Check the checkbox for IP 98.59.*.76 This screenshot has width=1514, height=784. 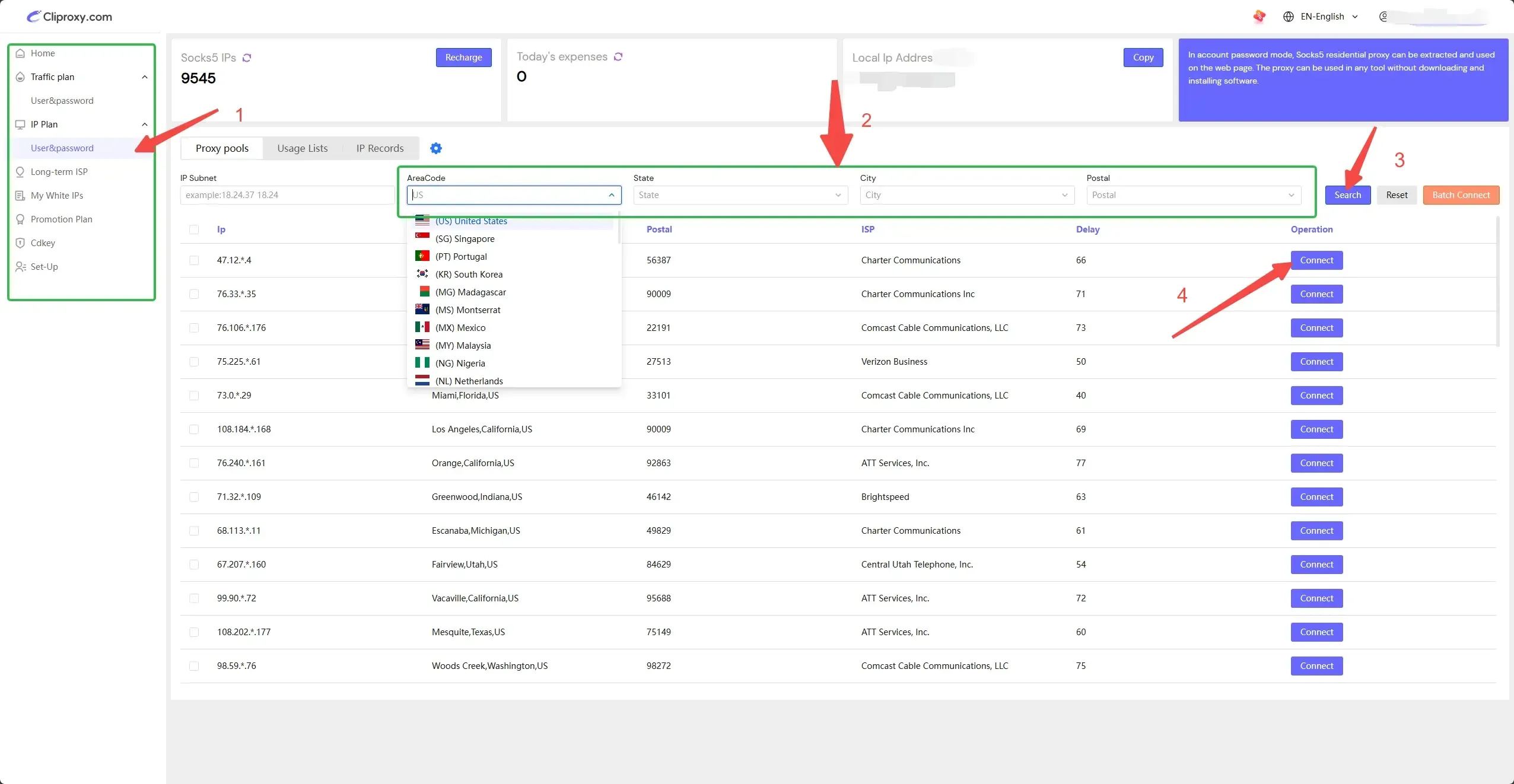[194, 666]
